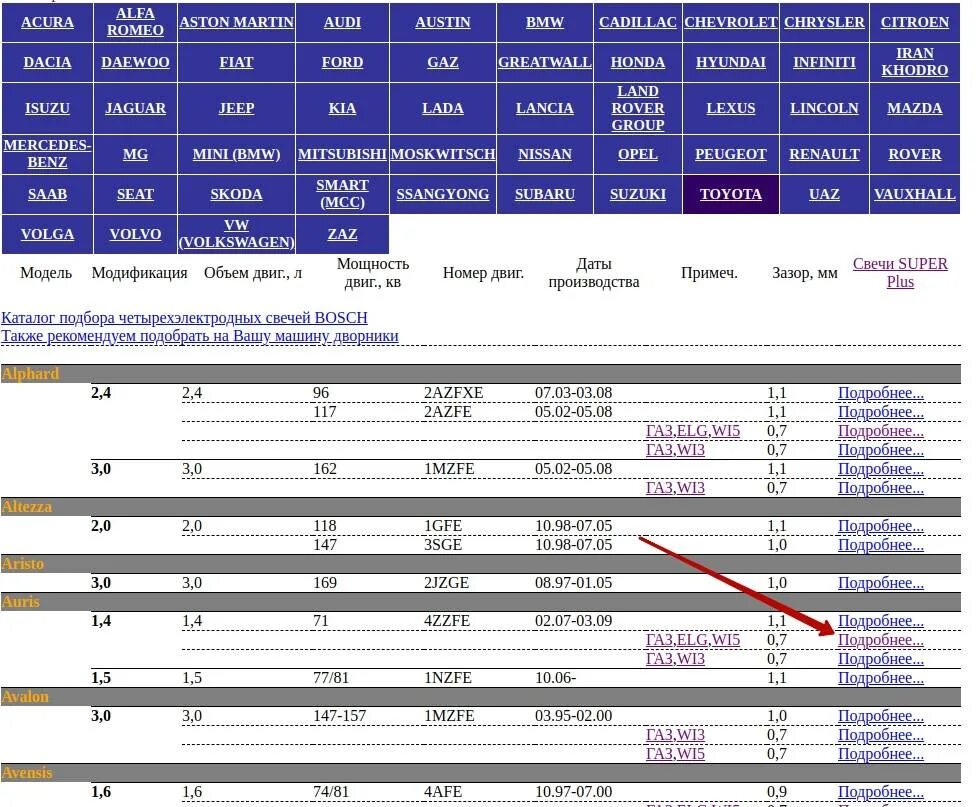Open Подробнее for Aristo 2JZGE row
Viewport: 980px width, 807px height.
point(881,583)
